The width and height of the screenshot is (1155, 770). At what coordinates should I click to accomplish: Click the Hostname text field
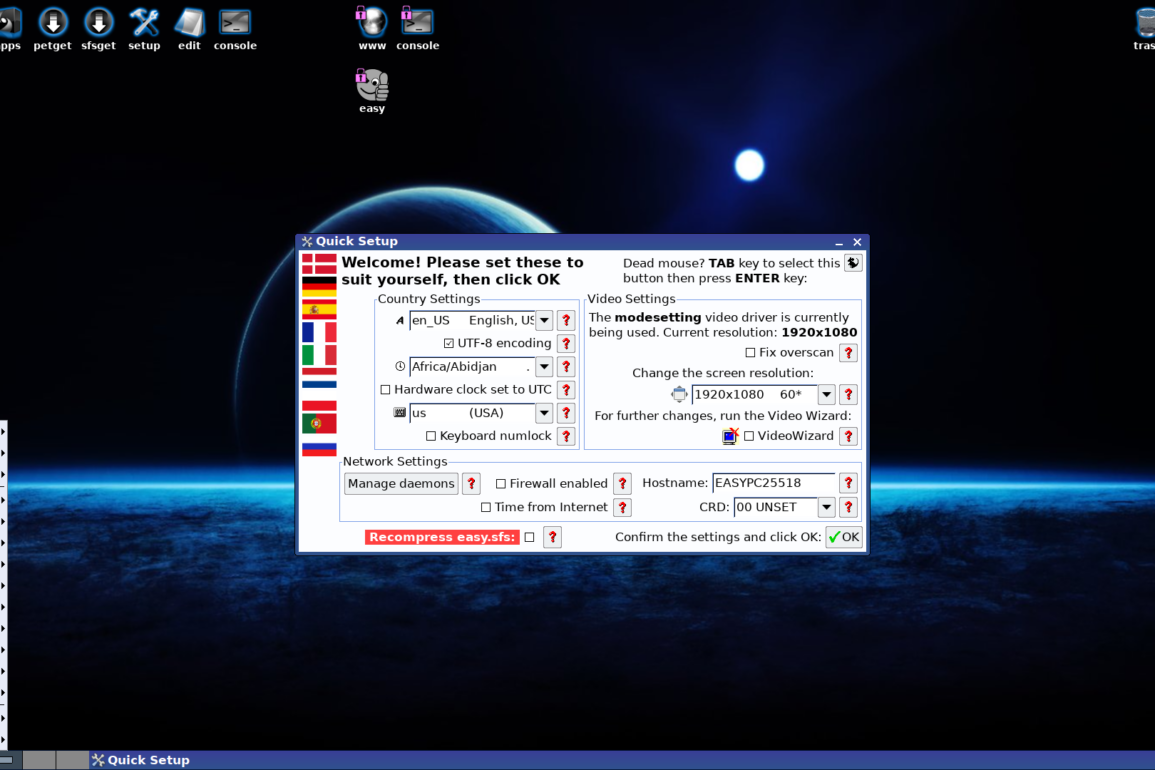pyautogui.click(x=772, y=484)
